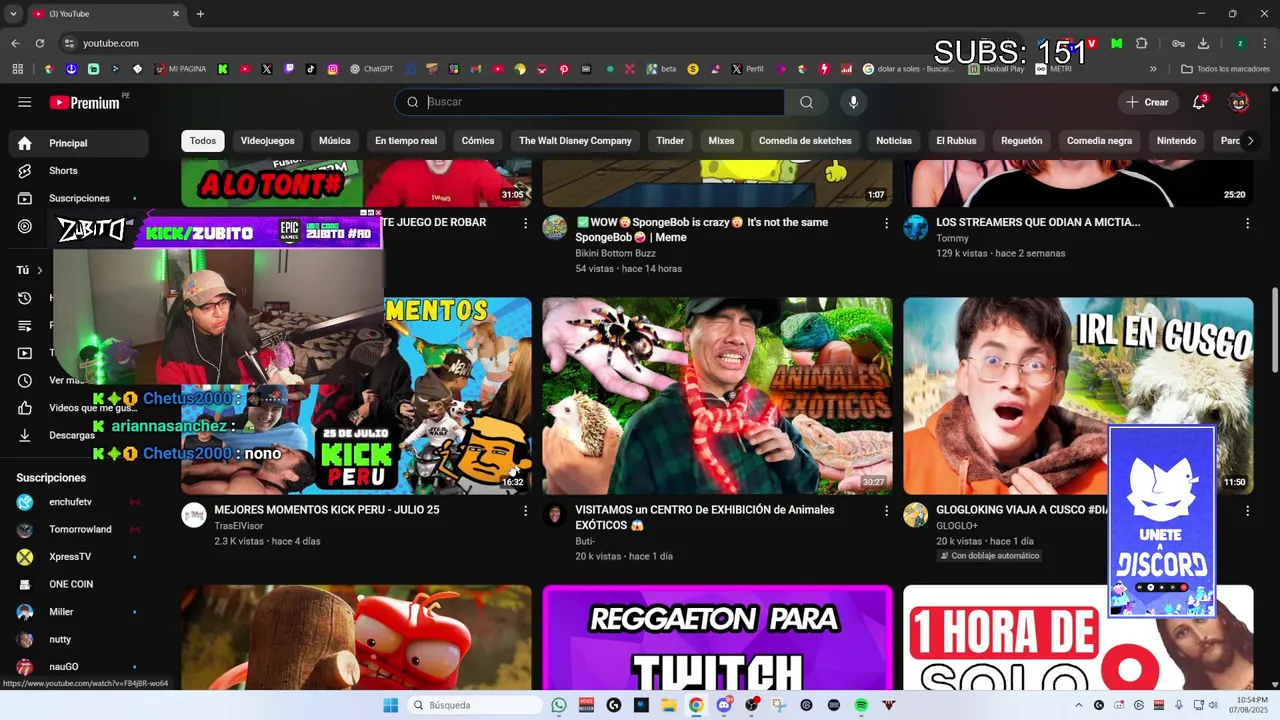Select the Nintendo filter chip
Viewport: 1280px width, 720px height.
(1176, 141)
